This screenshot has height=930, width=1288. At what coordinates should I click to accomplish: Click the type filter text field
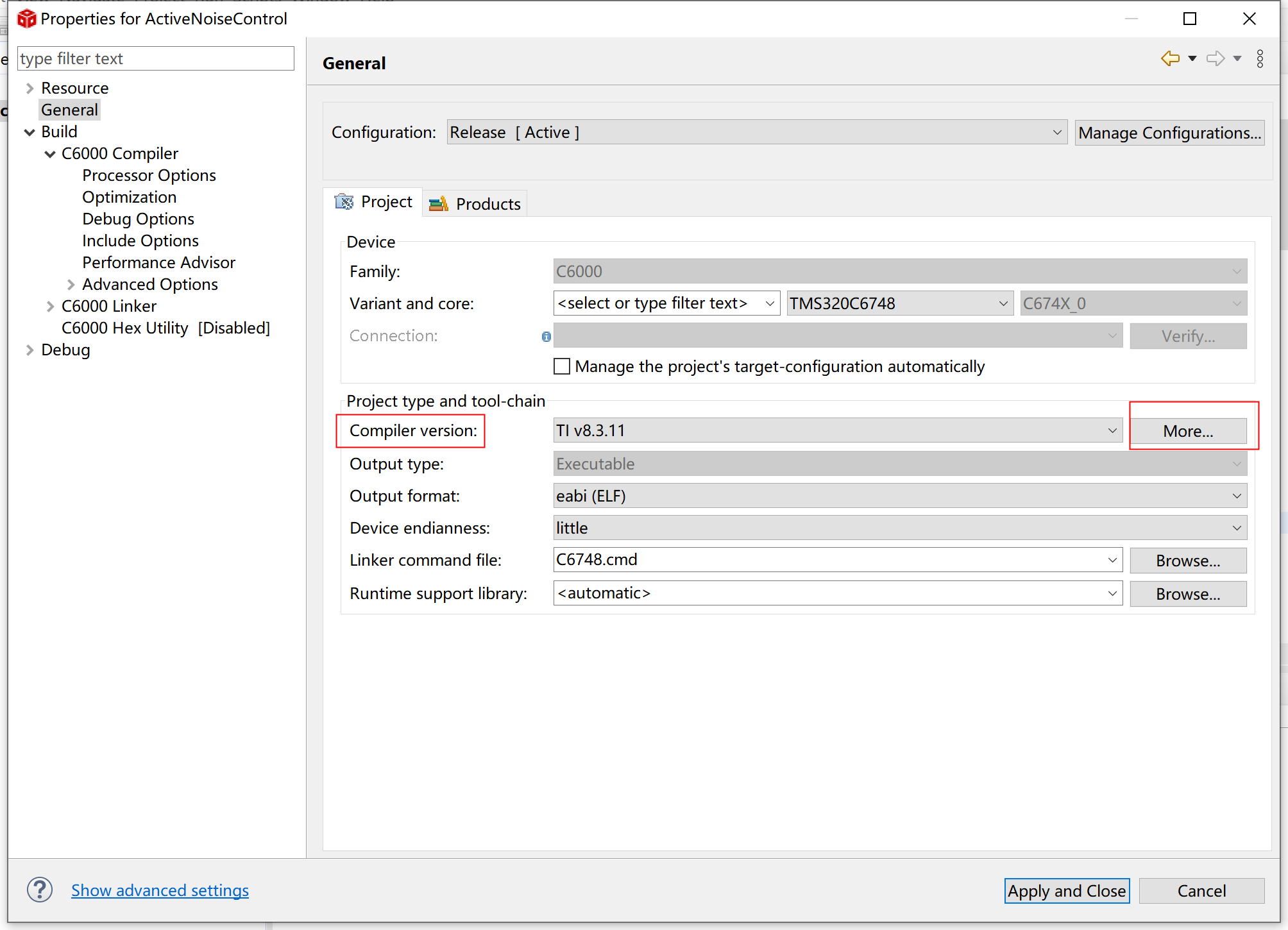click(155, 58)
